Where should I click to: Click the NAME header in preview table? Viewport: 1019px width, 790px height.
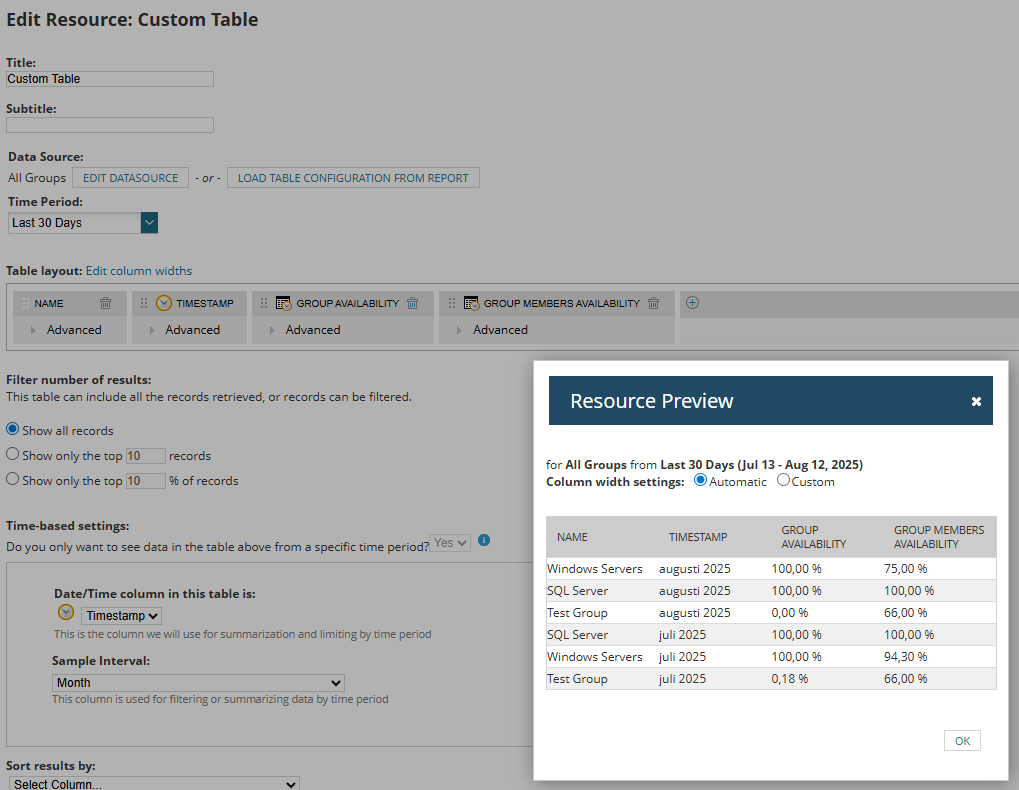[572, 537]
